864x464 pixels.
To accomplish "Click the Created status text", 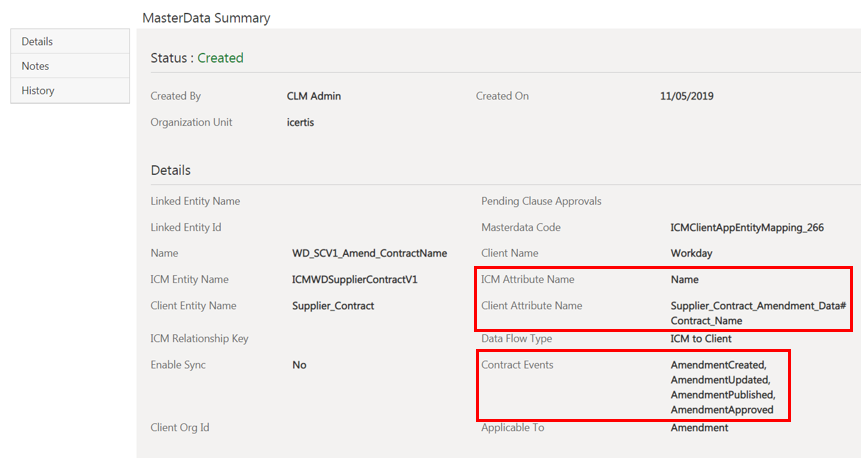I will [220, 58].
